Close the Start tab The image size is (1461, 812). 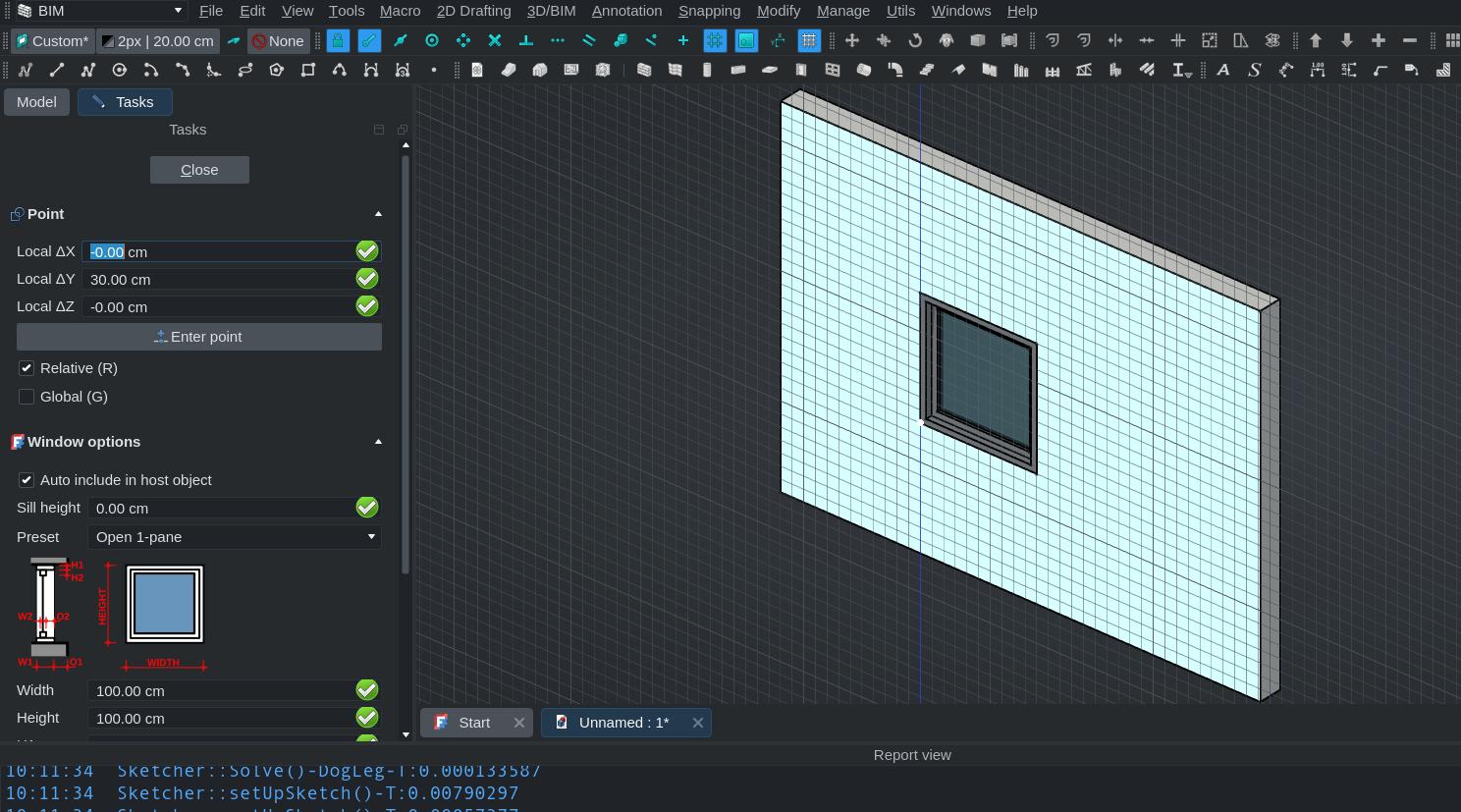pyautogui.click(x=518, y=723)
